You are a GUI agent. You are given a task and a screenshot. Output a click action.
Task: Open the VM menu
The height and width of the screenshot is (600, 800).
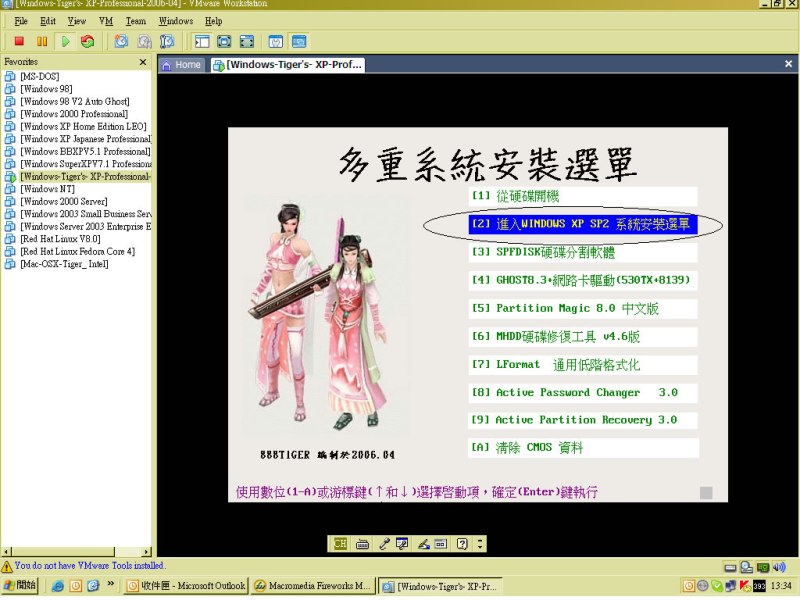point(106,21)
